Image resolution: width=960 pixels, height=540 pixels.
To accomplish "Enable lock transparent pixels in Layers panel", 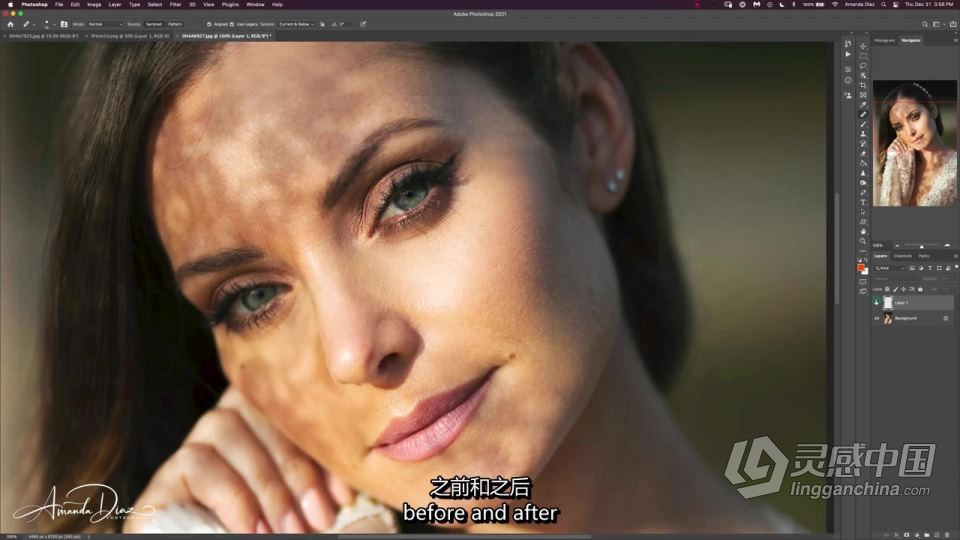I will coord(887,289).
